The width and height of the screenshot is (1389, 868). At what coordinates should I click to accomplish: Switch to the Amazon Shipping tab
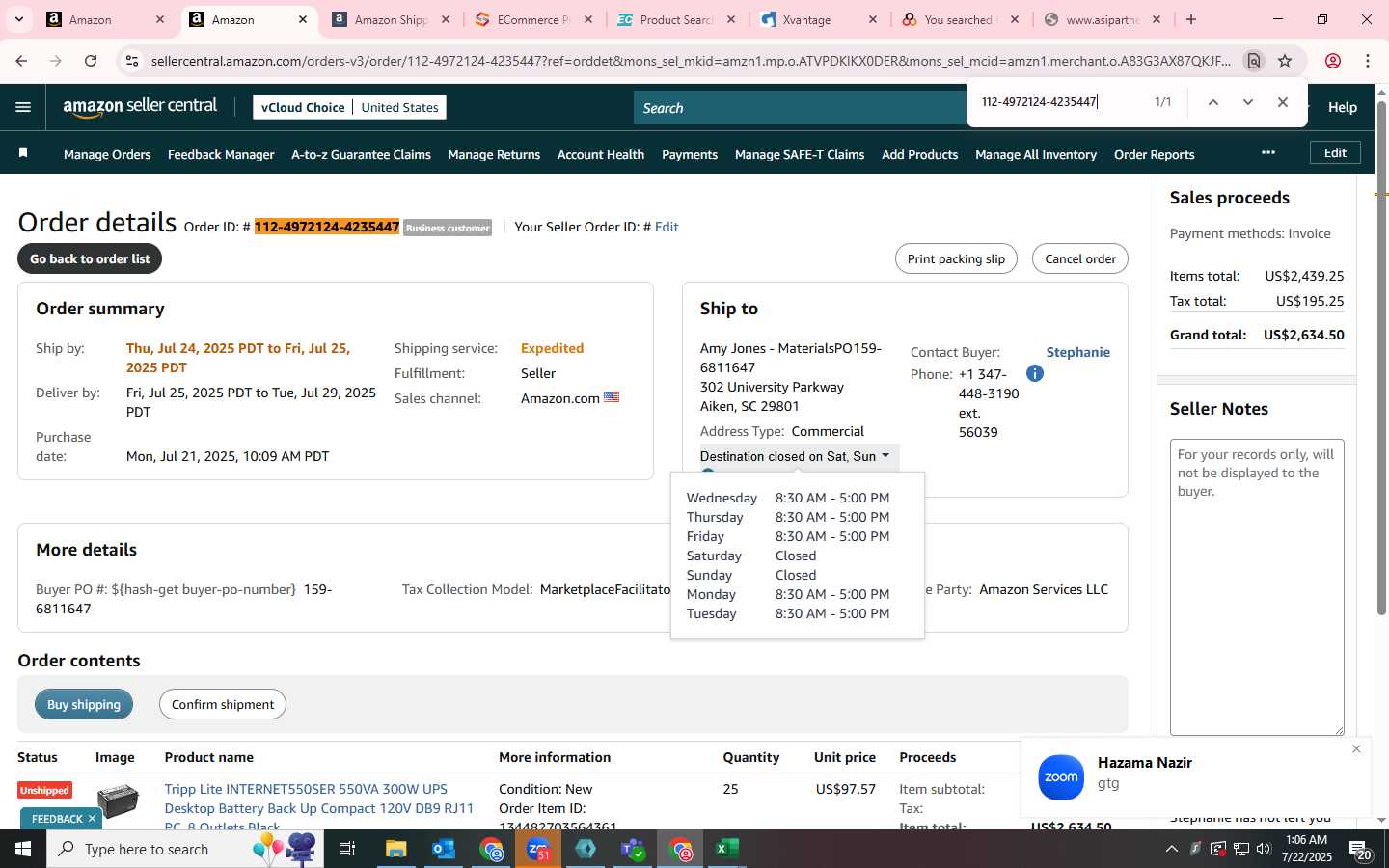pyautogui.click(x=392, y=19)
